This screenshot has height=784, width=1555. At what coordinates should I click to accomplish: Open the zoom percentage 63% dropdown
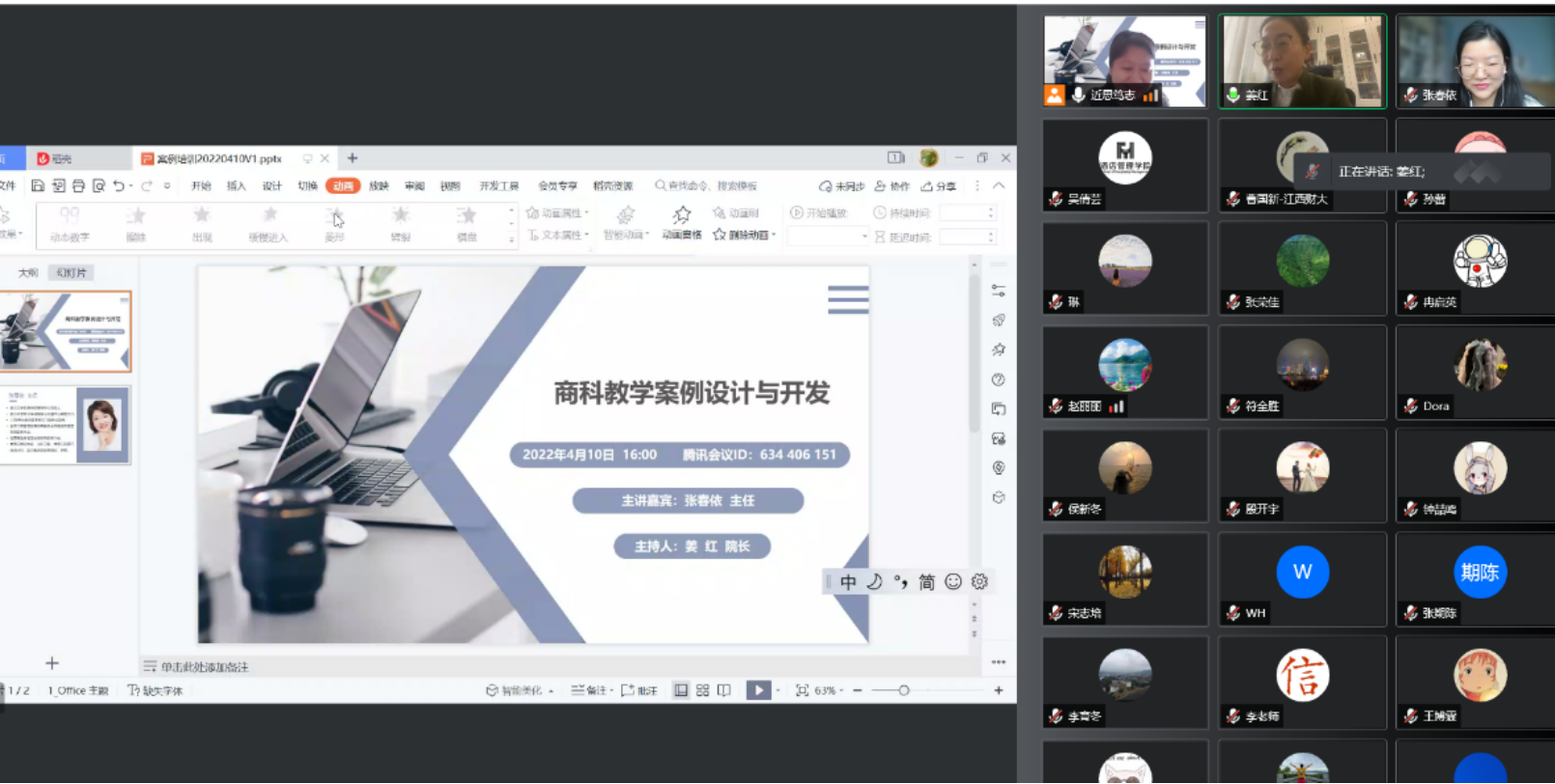pyautogui.click(x=829, y=690)
